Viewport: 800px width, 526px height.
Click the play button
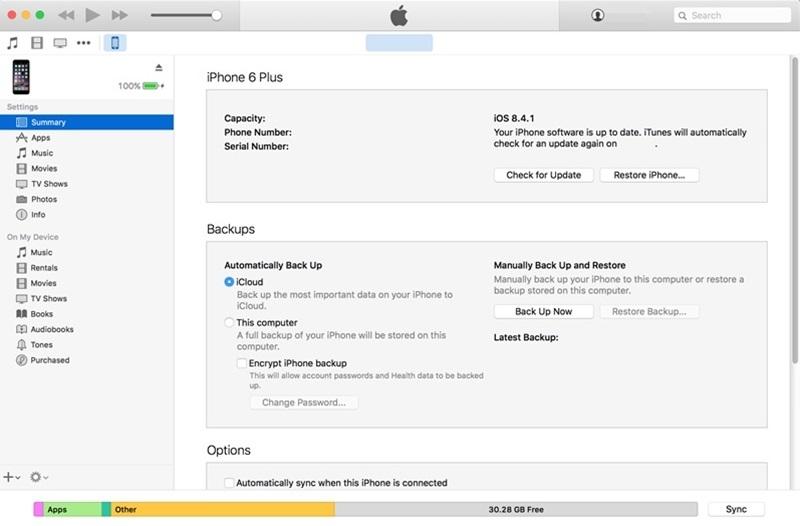pyautogui.click(x=92, y=15)
